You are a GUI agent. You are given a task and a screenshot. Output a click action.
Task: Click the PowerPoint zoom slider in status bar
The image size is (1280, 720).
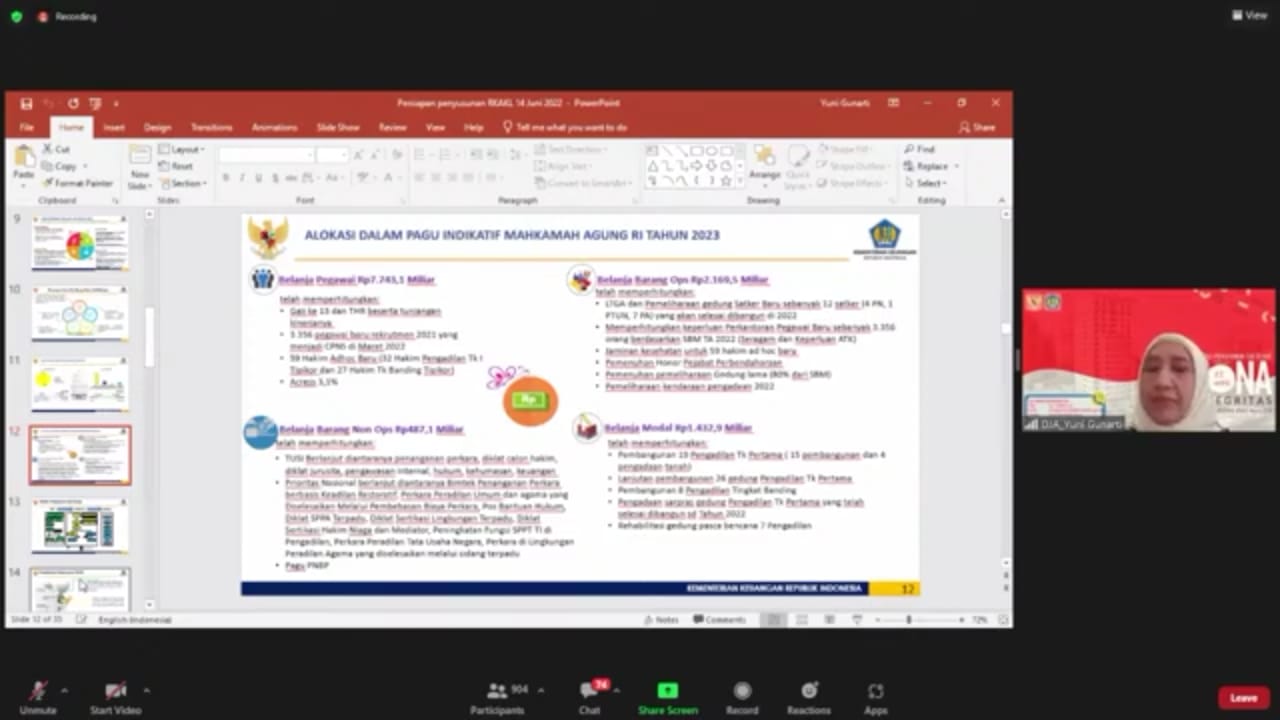point(909,620)
